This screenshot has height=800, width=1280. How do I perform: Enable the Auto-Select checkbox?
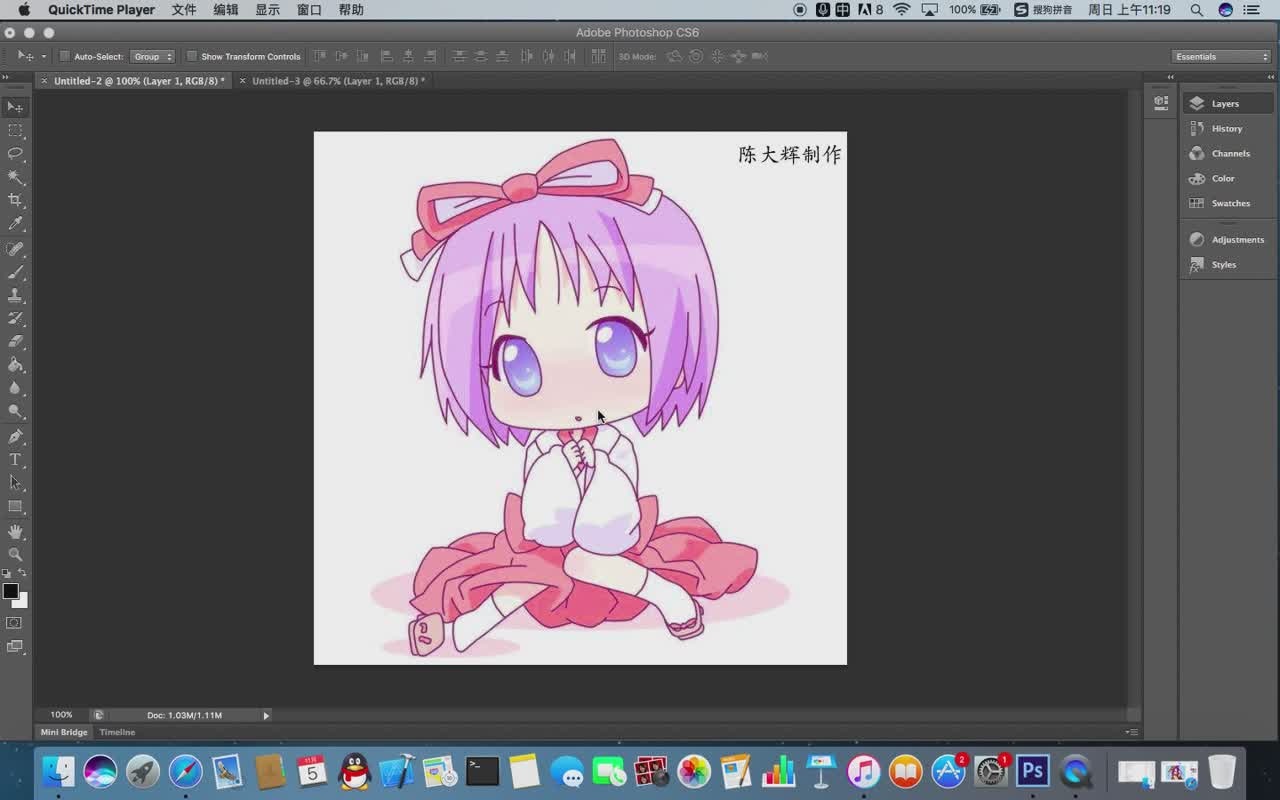65,56
